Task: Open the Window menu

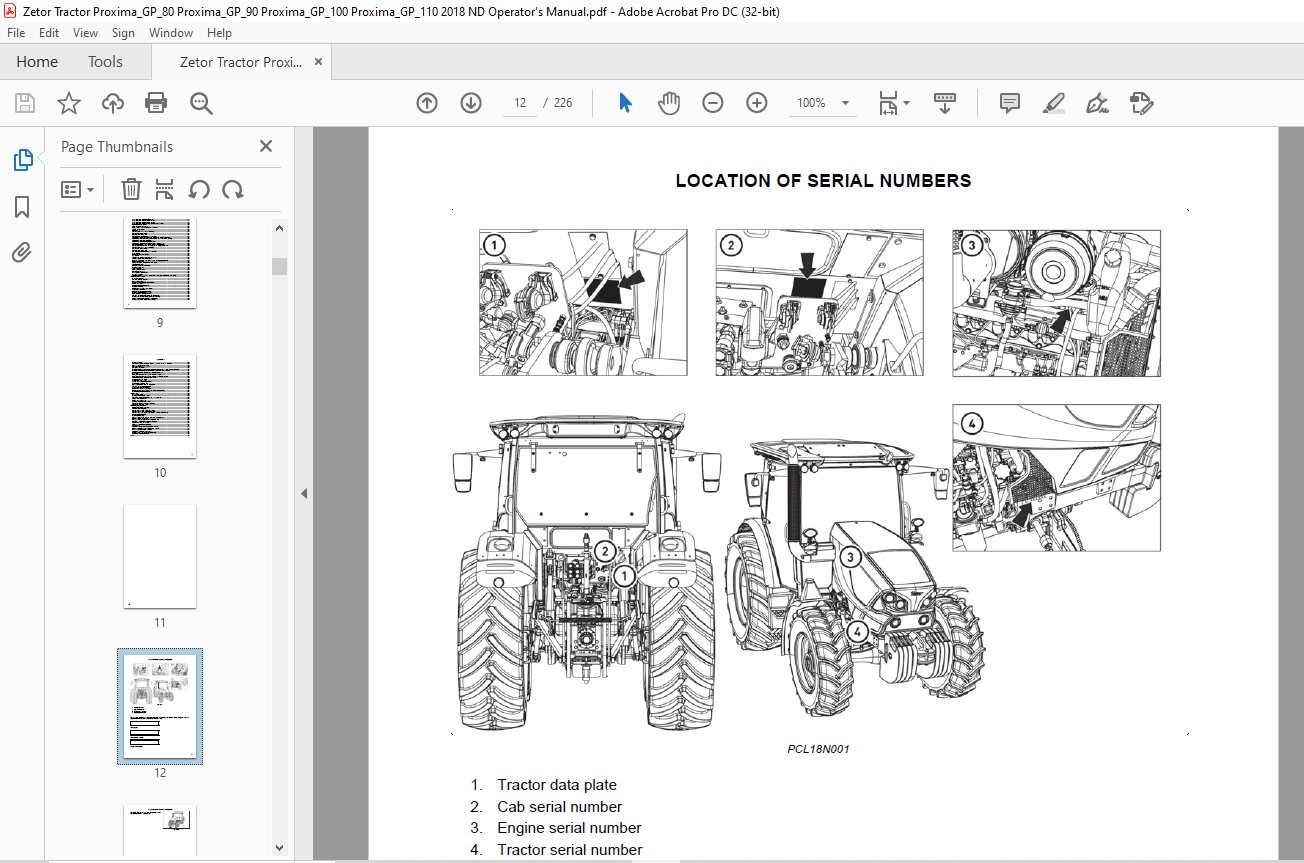Action: click(x=171, y=33)
